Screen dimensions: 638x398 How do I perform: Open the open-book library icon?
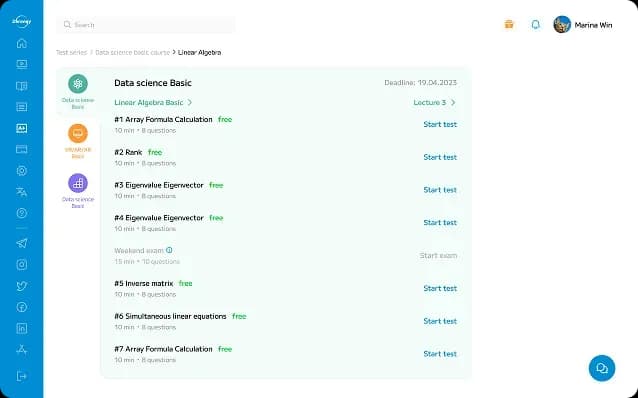(x=22, y=86)
